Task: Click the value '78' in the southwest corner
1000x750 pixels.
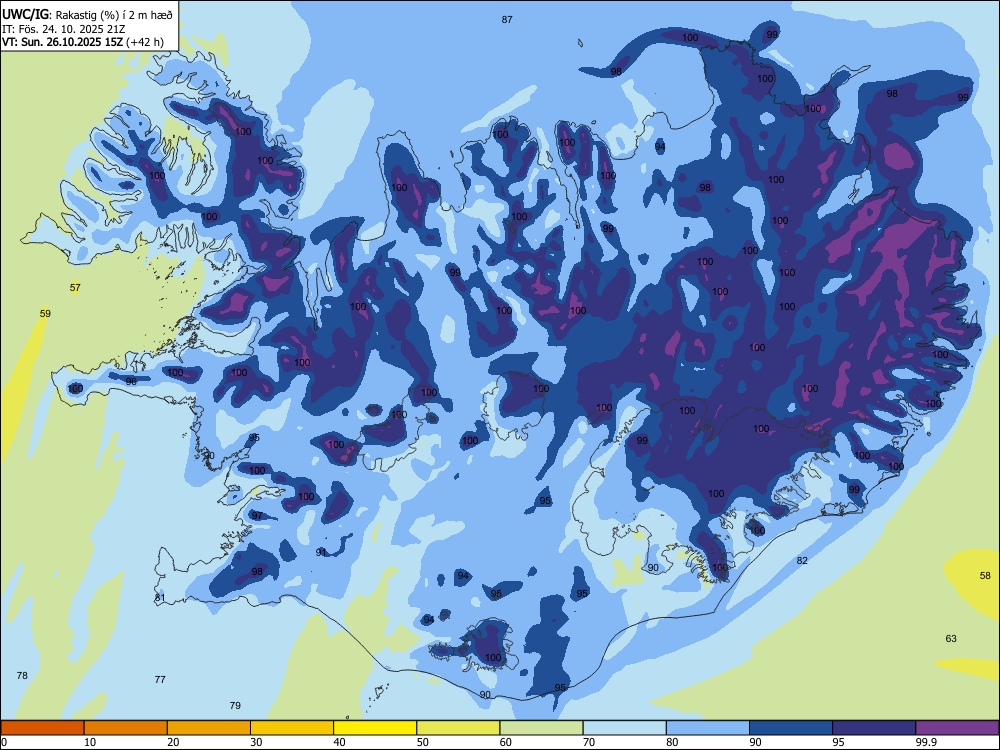Action: (22, 675)
